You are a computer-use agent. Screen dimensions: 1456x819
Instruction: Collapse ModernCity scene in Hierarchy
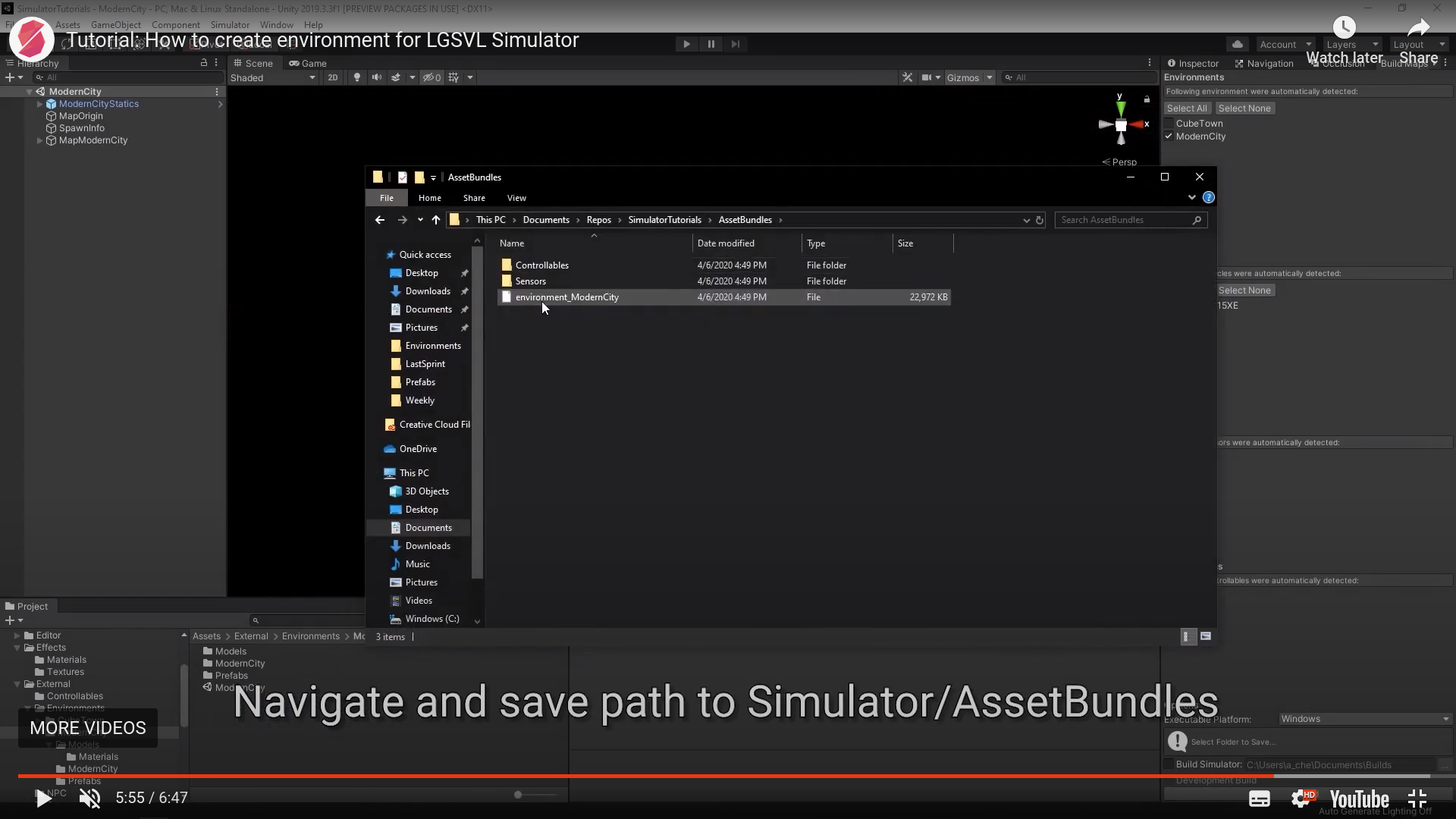29,92
